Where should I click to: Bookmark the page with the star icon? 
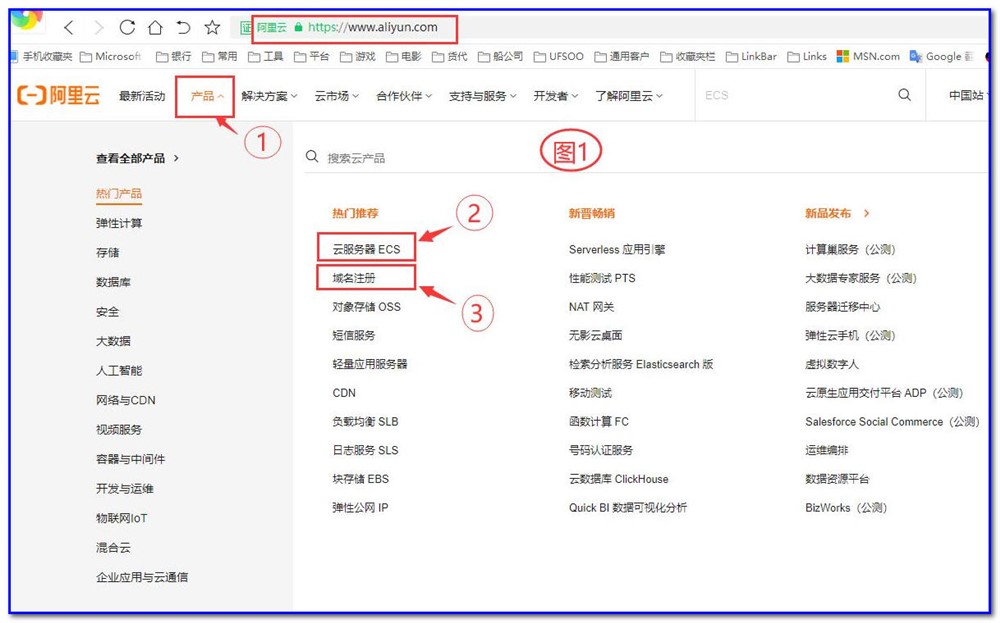coord(212,28)
